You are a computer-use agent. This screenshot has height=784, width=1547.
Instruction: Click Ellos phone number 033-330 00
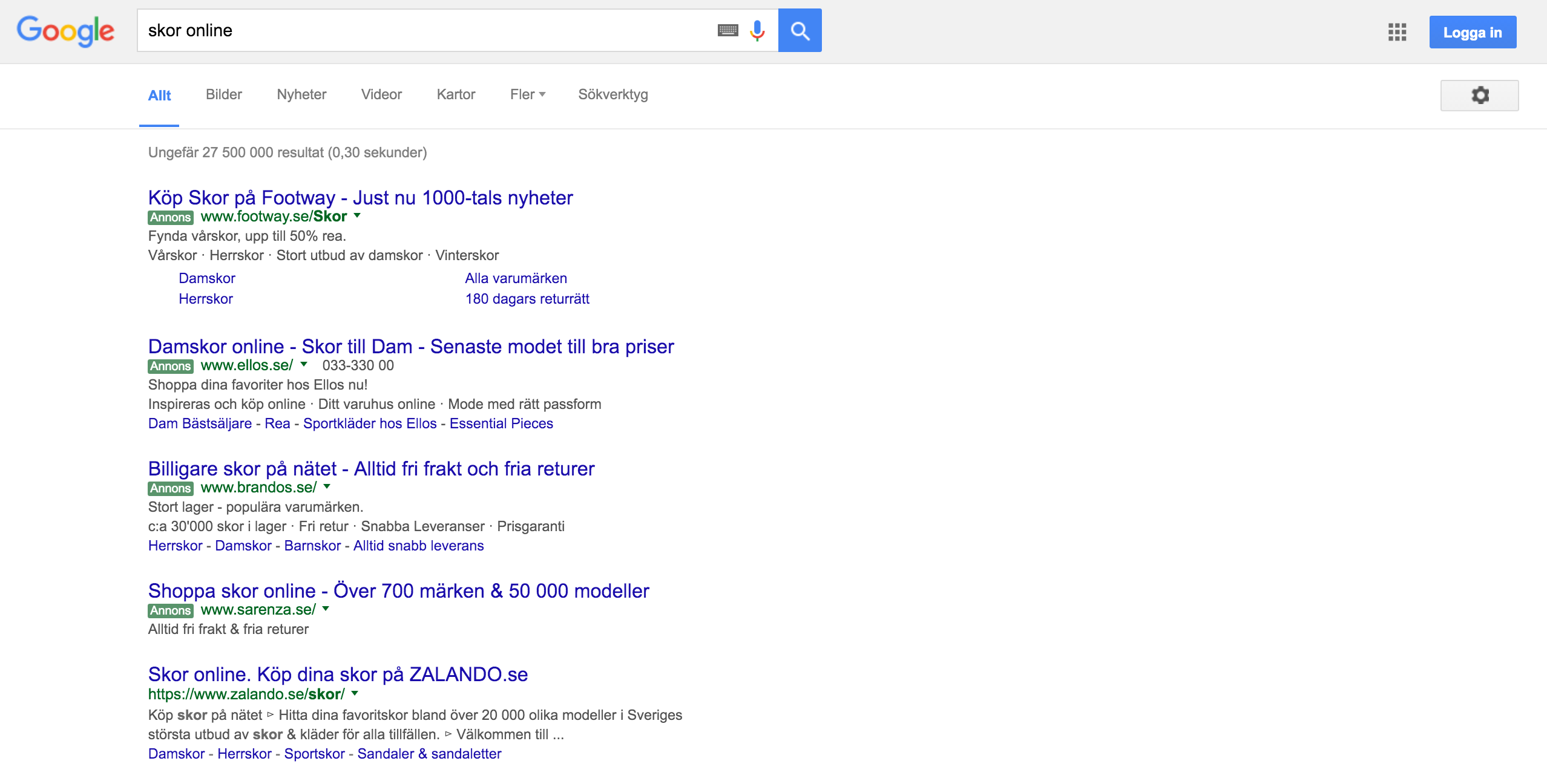(358, 365)
